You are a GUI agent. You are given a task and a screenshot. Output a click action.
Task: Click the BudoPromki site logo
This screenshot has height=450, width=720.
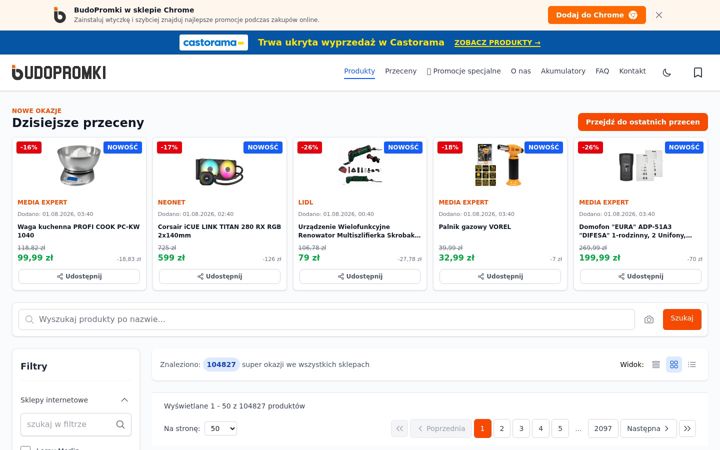point(59,73)
